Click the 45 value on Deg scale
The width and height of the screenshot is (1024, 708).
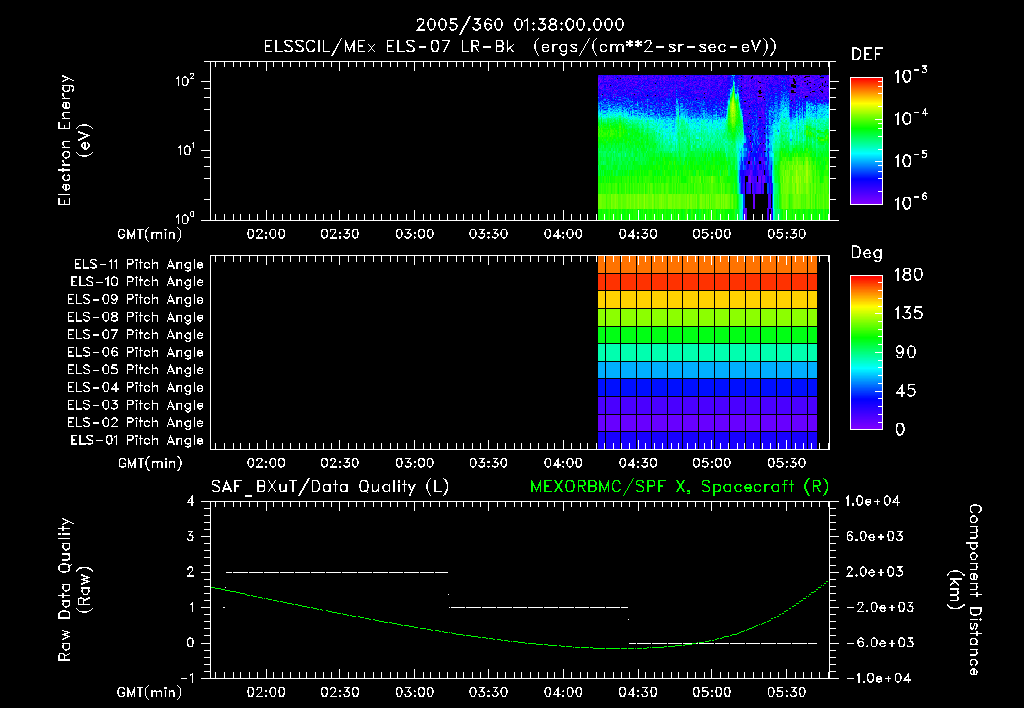(x=905, y=391)
